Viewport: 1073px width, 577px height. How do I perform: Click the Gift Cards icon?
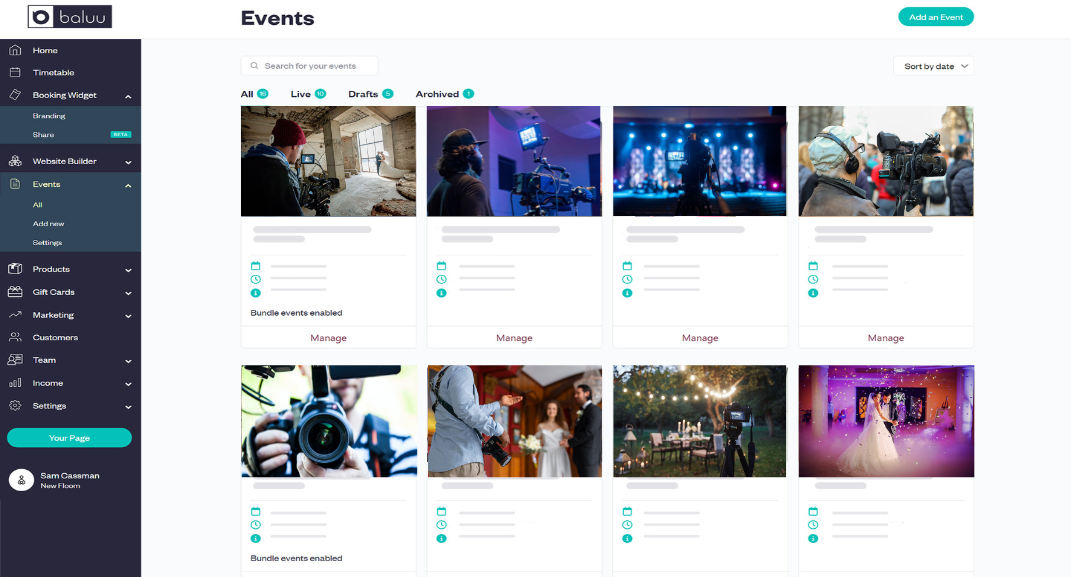(x=15, y=292)
